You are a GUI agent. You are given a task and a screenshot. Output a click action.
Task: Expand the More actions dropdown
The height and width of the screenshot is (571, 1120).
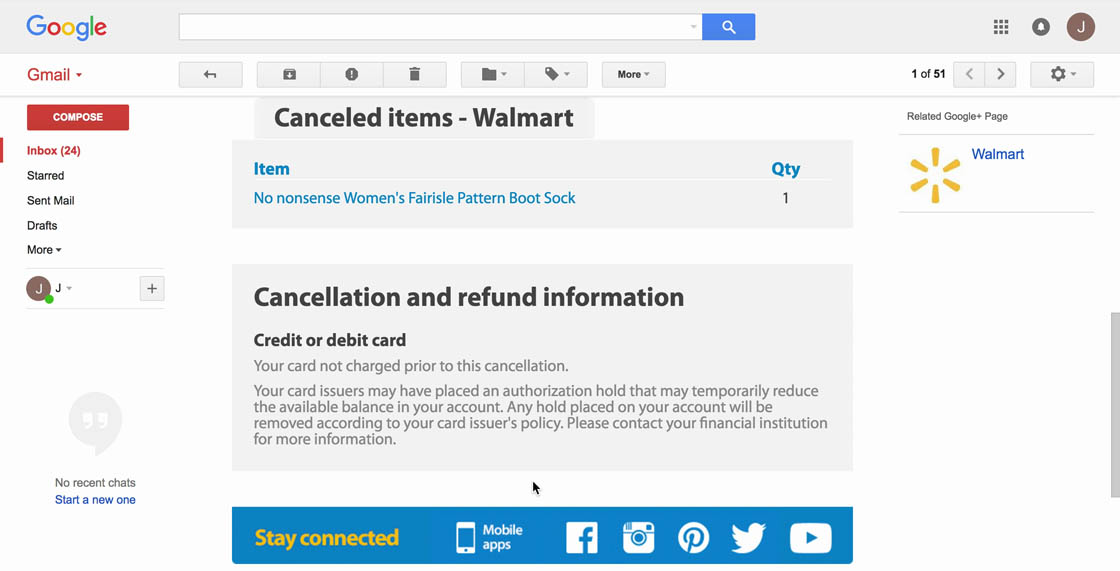633,75
